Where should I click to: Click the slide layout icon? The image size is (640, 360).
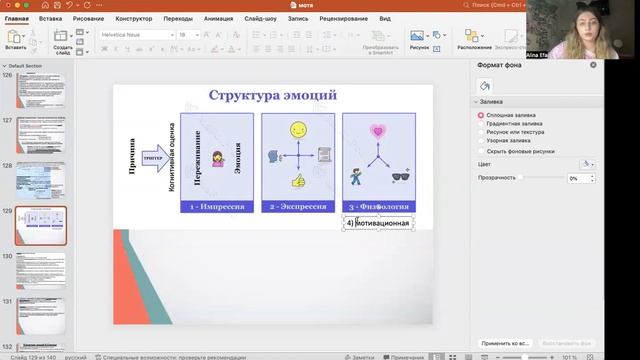coord(80,32)
